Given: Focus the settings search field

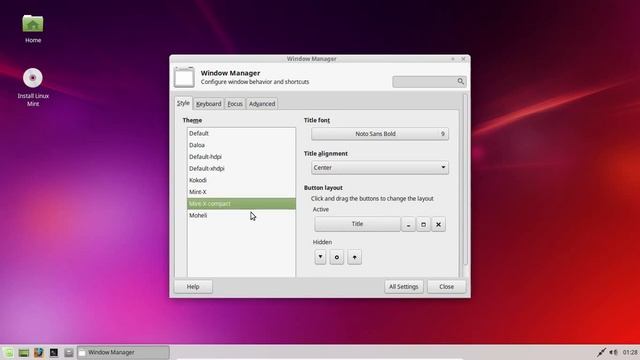Looking at the screenshot, I should point(429,82).
